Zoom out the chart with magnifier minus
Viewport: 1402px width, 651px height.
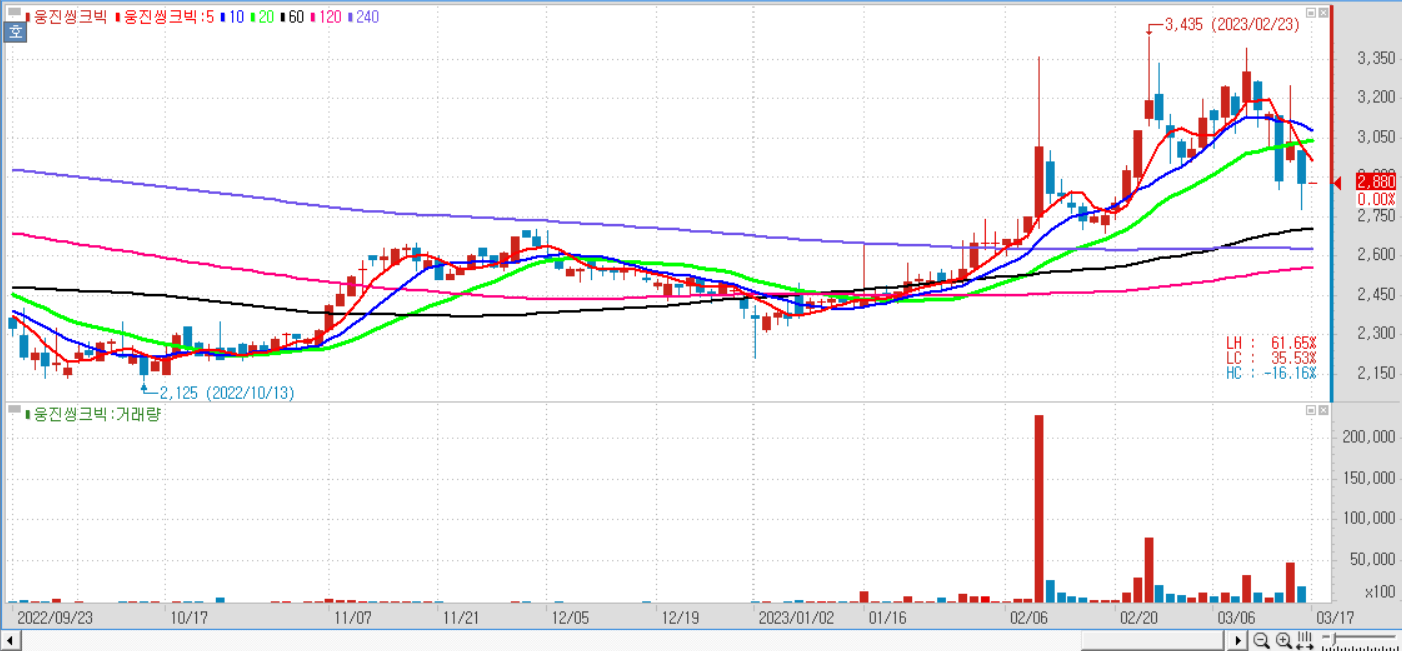click(x=1262, y=640)
